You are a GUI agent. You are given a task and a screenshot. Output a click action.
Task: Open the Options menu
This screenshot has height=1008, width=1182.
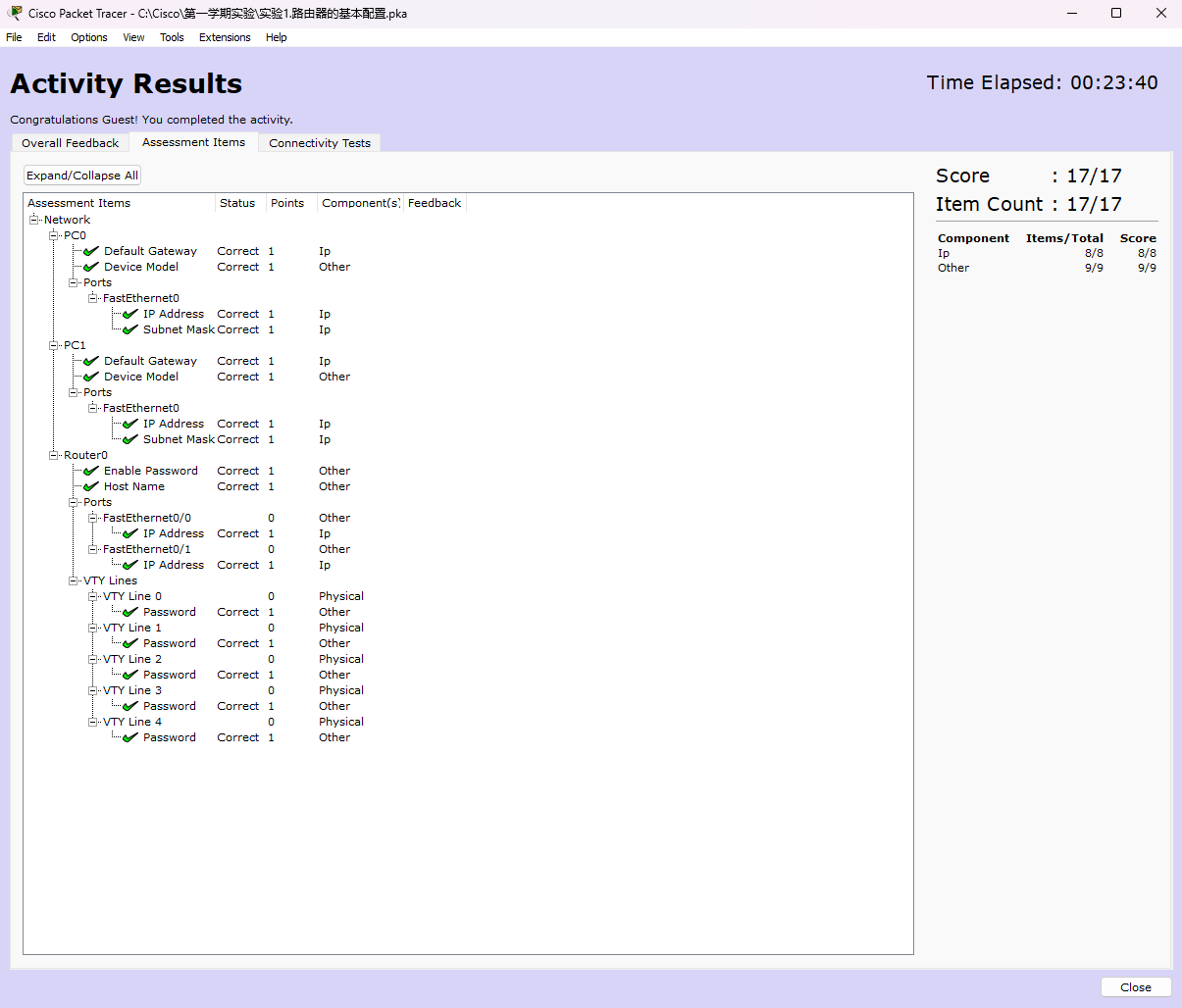(89, 37)
